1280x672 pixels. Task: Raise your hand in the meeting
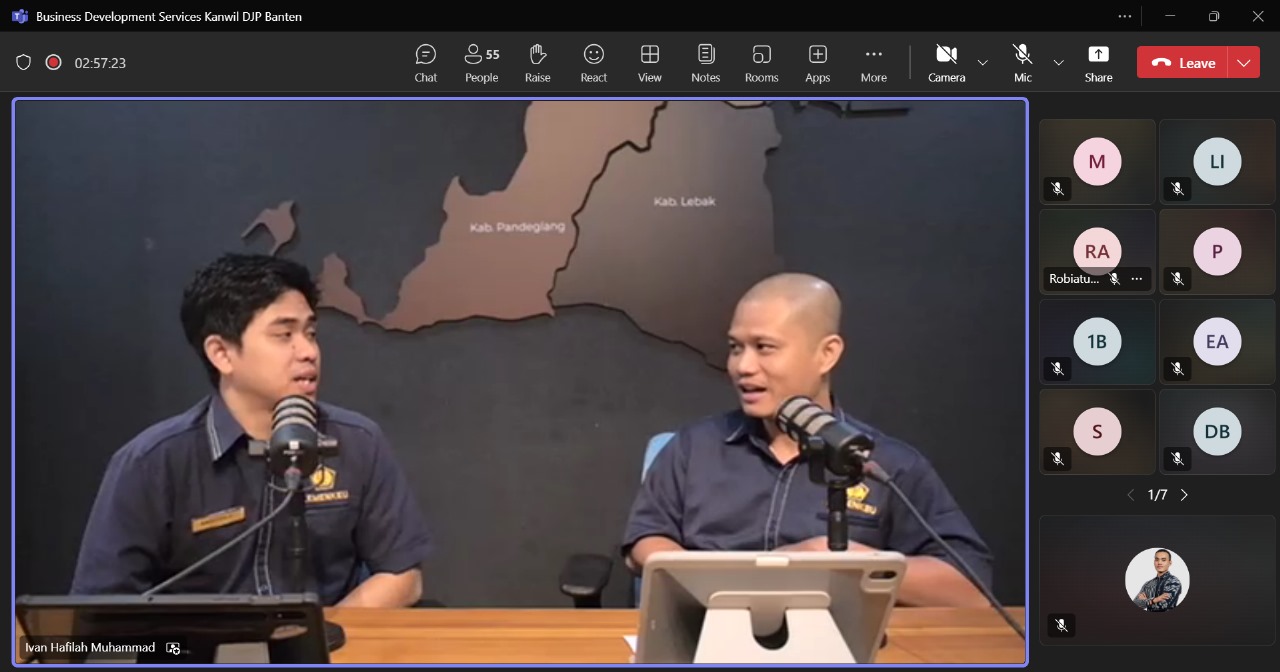(x=538, y=62)
